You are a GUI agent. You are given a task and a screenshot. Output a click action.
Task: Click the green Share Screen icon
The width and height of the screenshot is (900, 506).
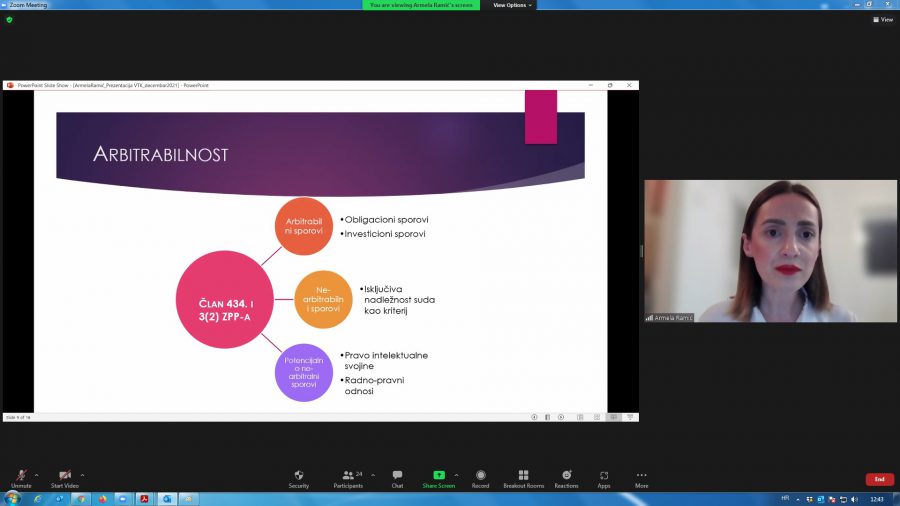pos(438,475)
